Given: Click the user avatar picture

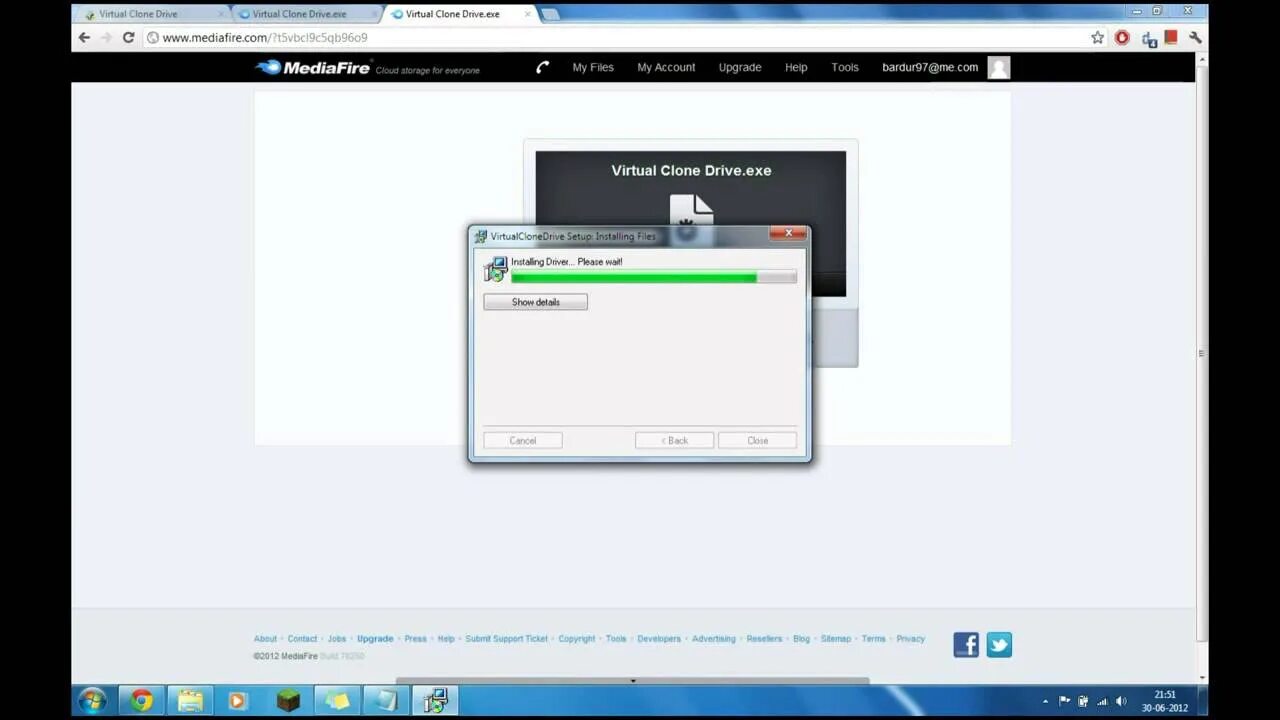Looking at the screenshot, I should pos(998,67).
